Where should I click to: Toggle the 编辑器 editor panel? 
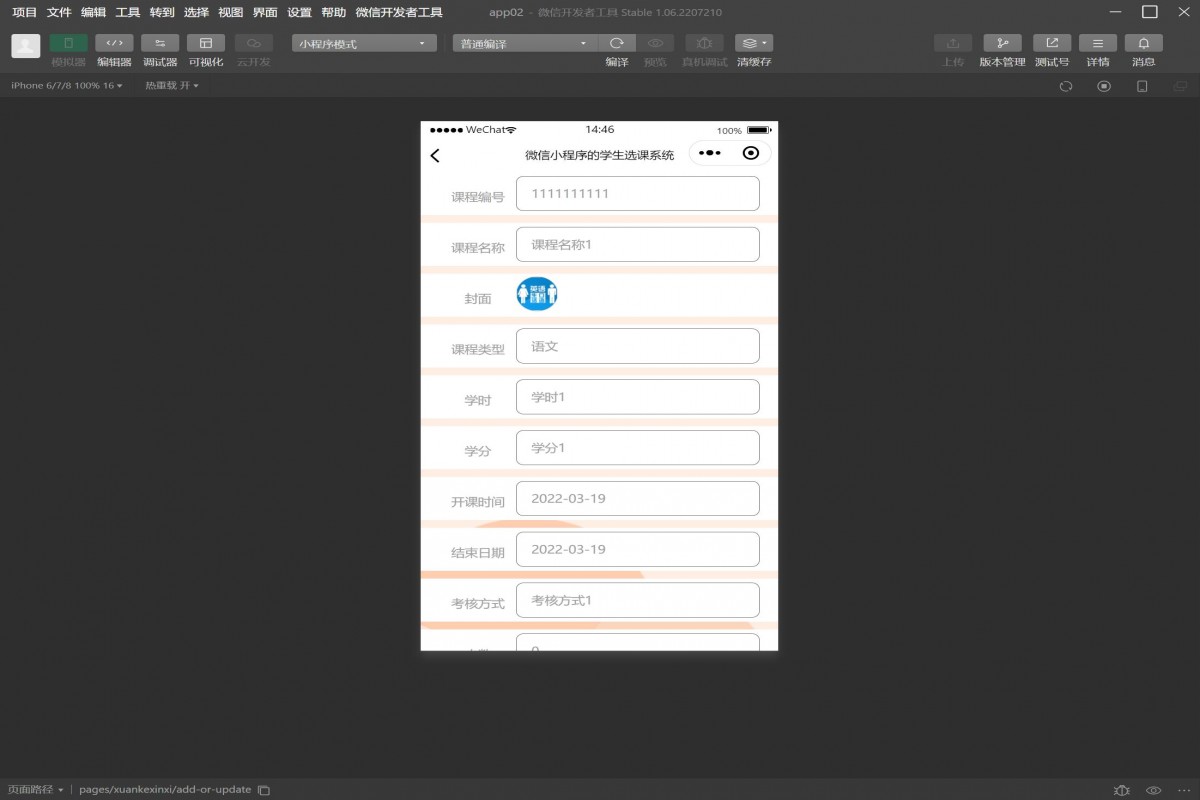(x=114, y=44)
